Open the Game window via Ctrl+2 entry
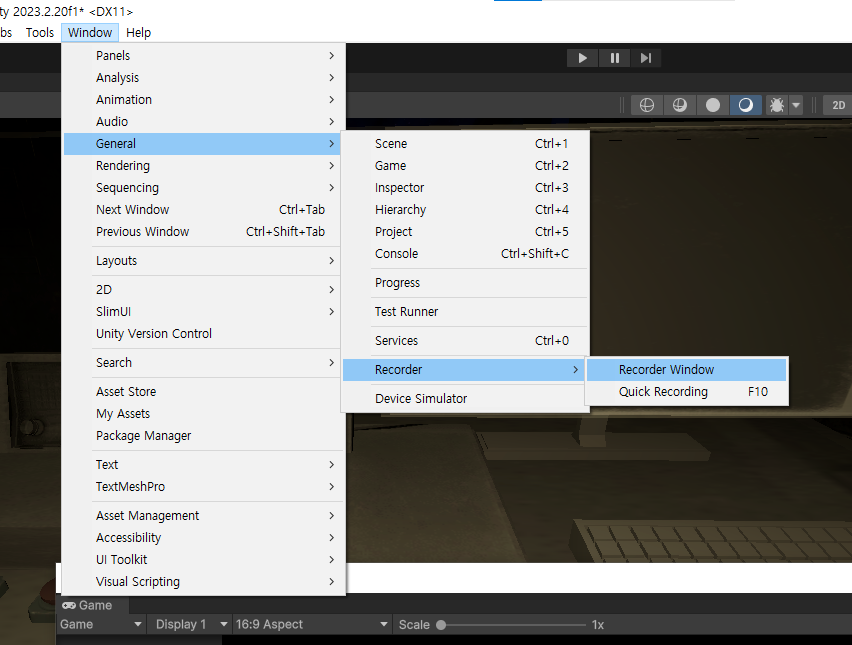This screenshot has width=852, height=645. coord(465,166)
